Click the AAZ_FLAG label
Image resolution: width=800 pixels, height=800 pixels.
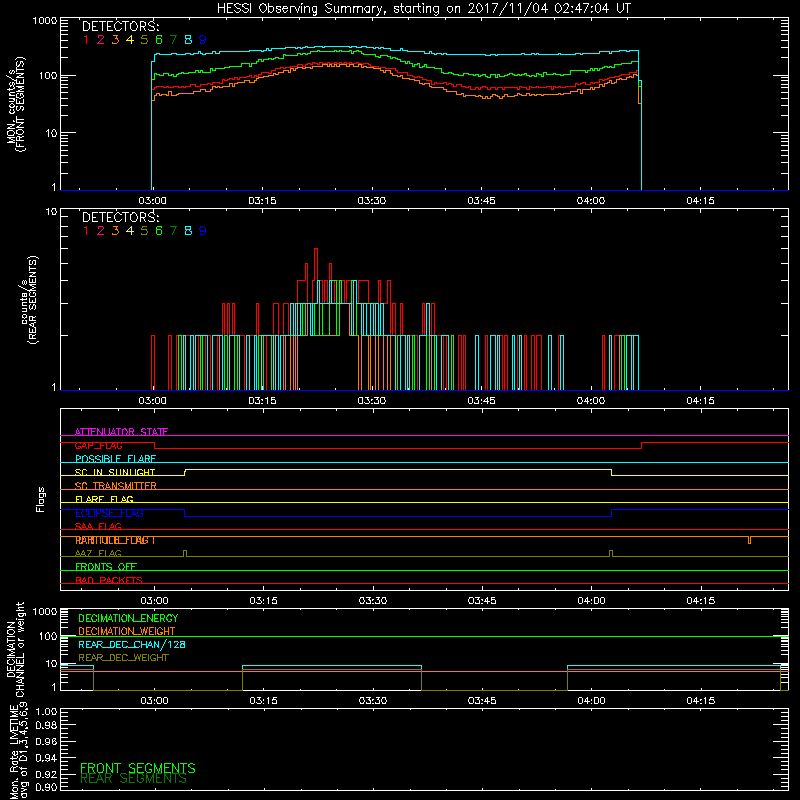point(98,553)
